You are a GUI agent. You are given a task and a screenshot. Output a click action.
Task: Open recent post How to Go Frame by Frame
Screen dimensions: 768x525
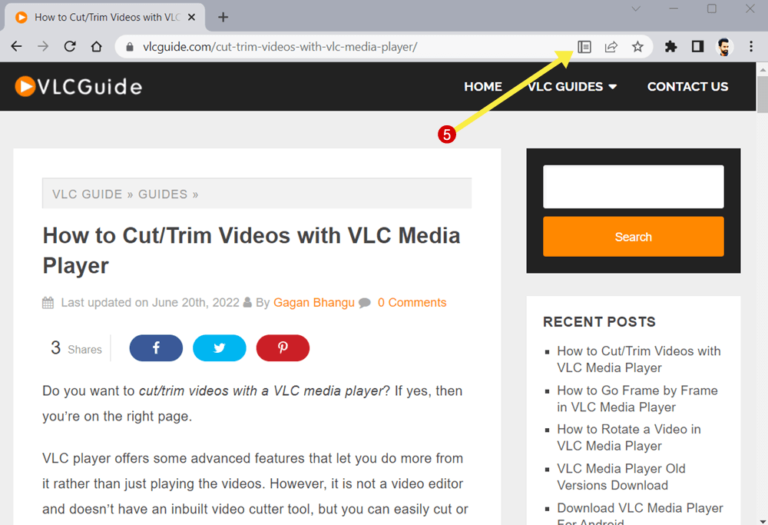pos(637,399)
